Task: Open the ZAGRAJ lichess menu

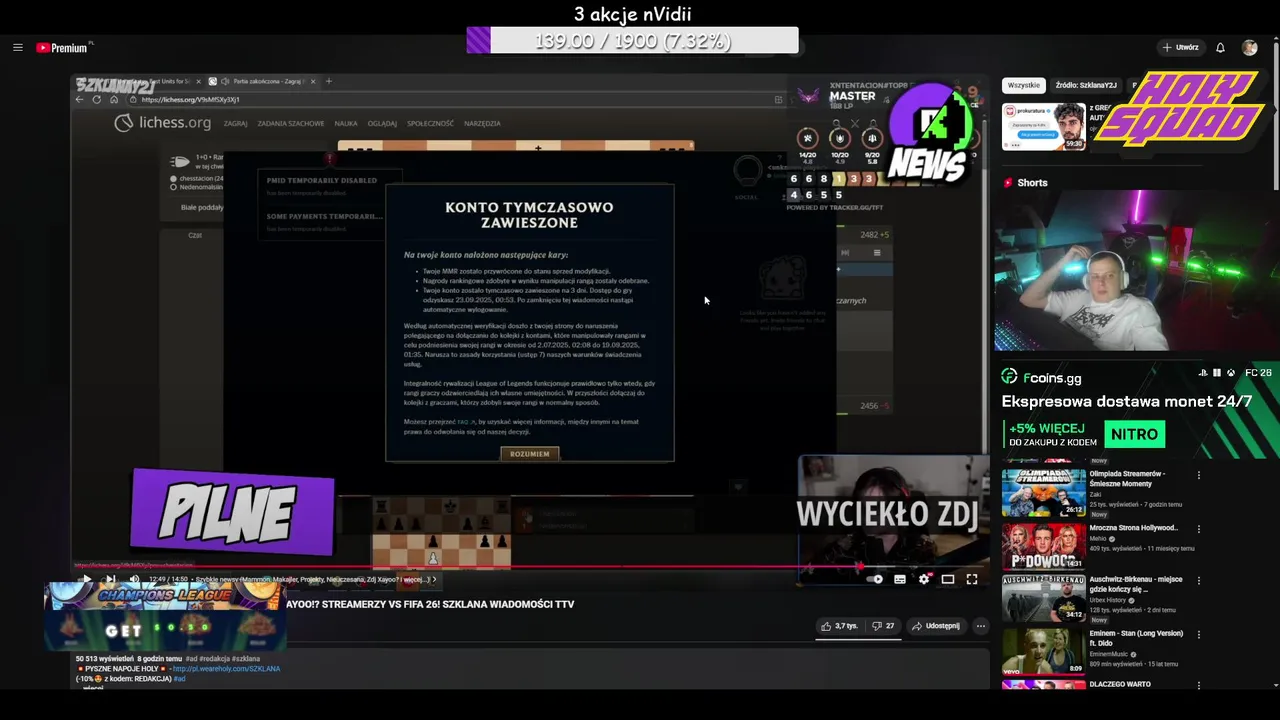Action: point(235,124)
